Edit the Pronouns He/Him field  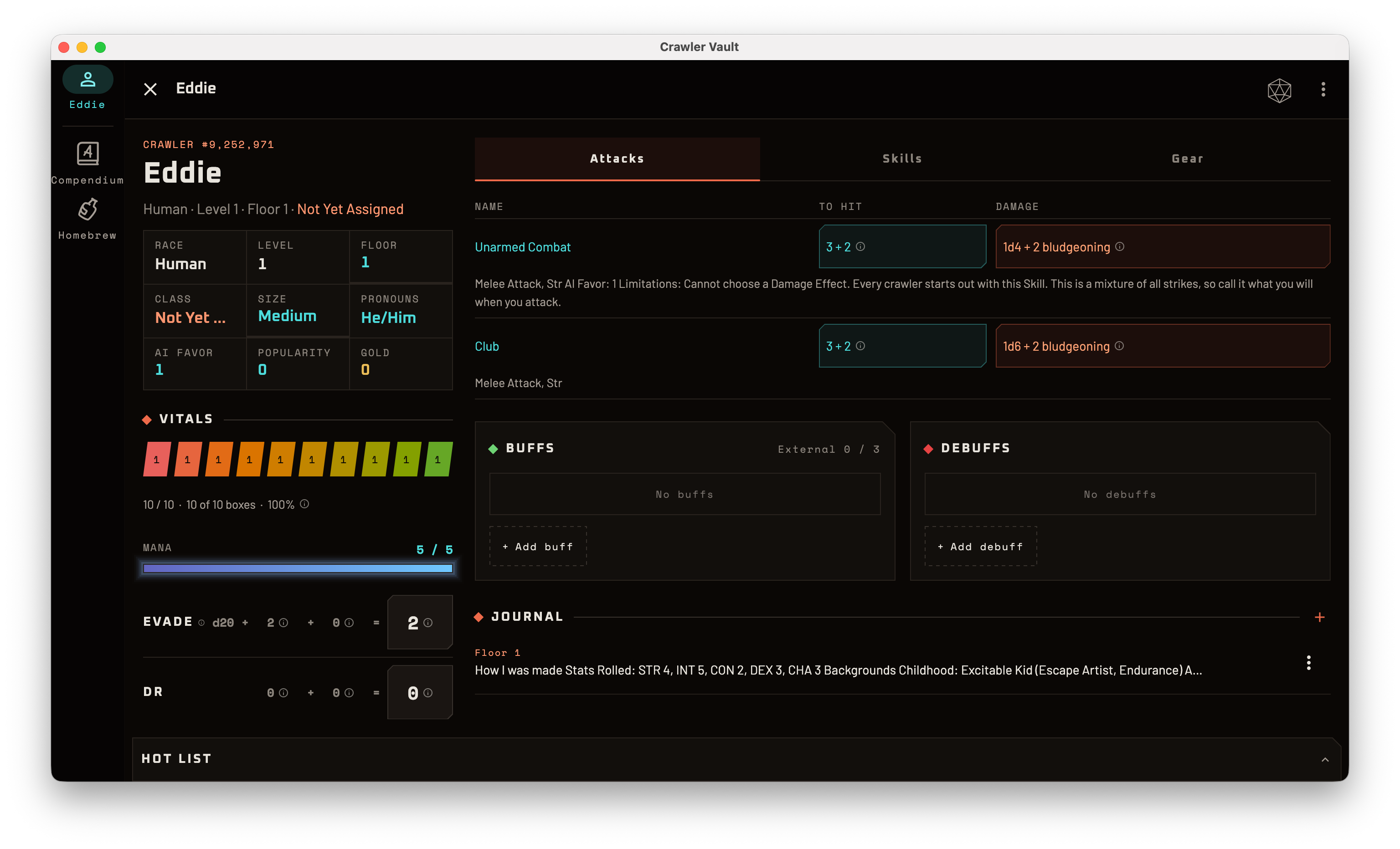[x=401, y=311]
